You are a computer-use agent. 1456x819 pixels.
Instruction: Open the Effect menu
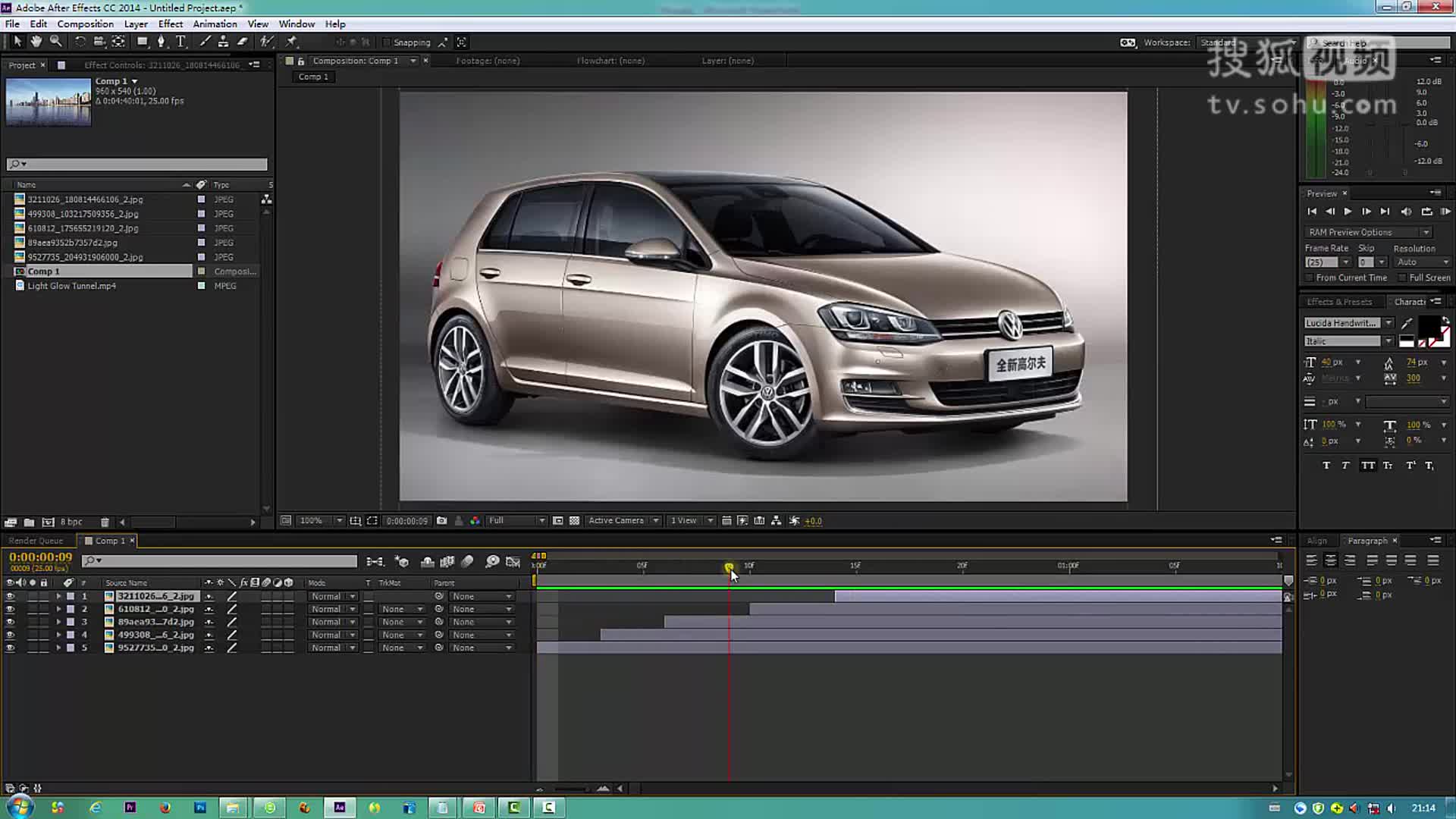tap(171, 24)
